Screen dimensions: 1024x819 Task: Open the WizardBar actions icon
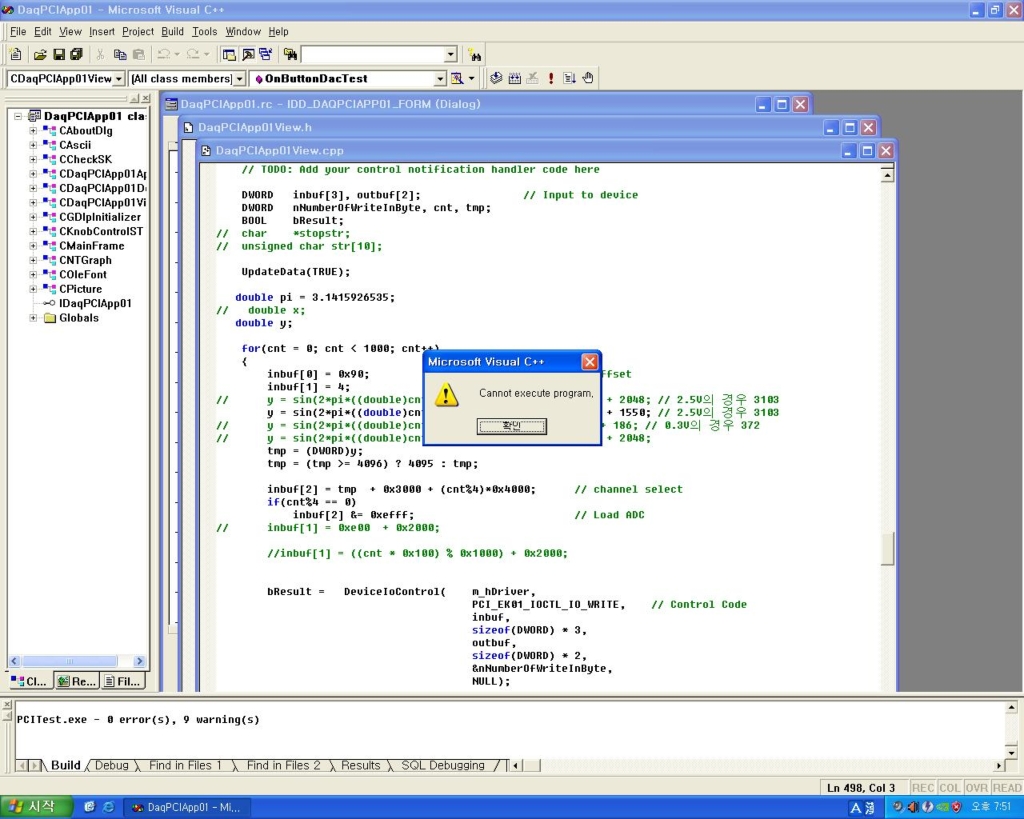pos(457,78)
